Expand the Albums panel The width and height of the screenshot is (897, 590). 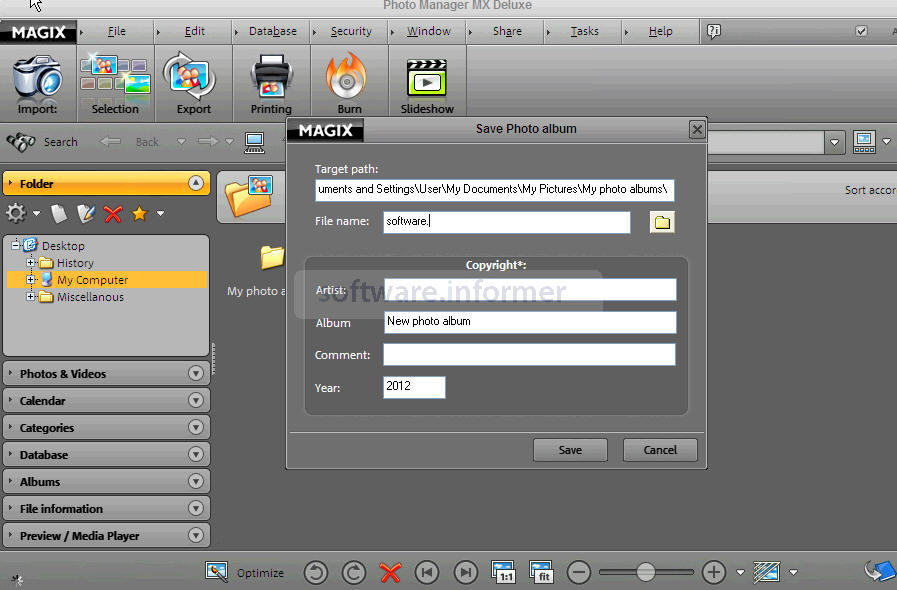(x=196, y=481)
